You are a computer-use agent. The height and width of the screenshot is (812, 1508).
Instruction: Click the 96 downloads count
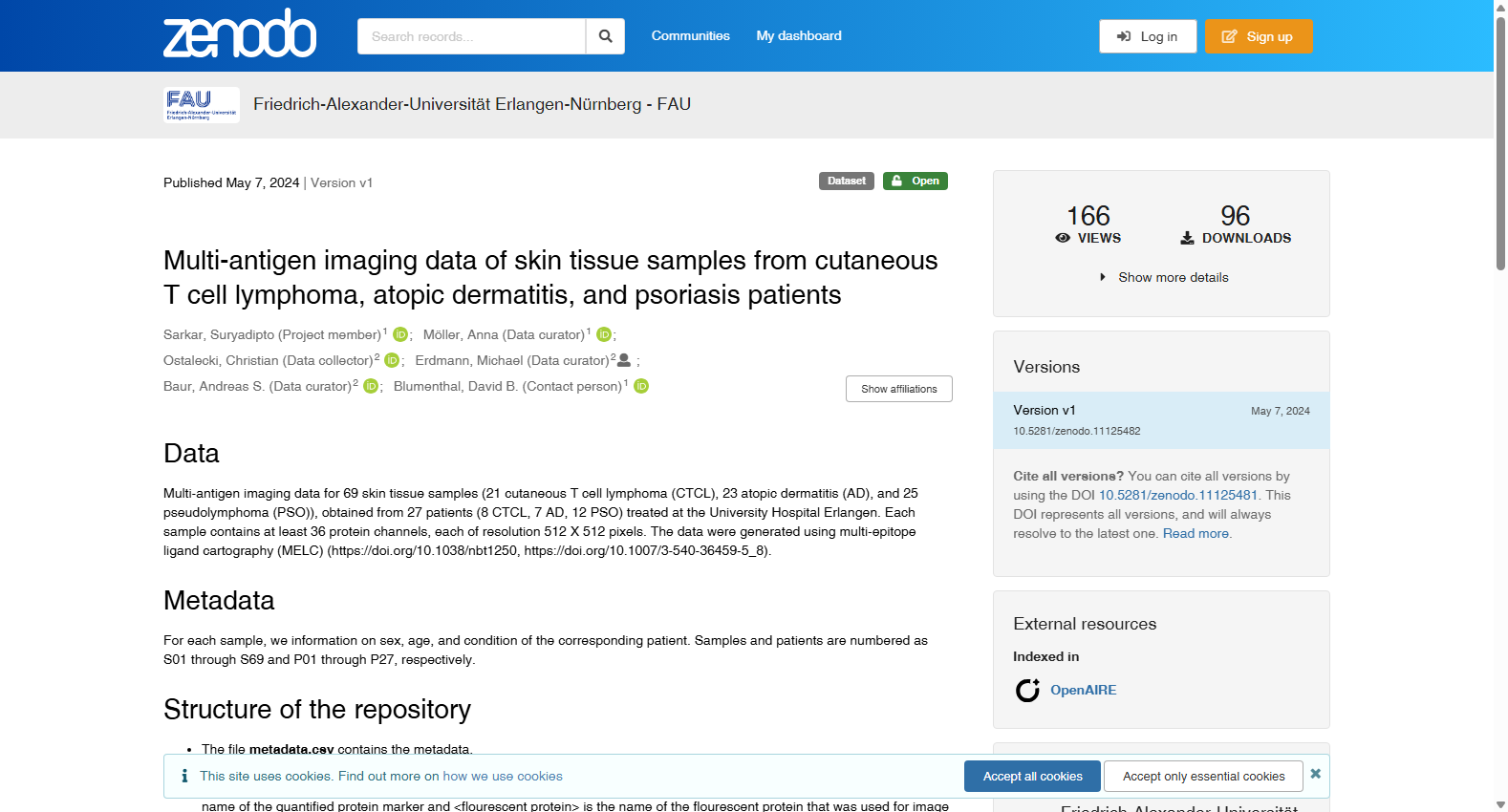click(1235, 215)
